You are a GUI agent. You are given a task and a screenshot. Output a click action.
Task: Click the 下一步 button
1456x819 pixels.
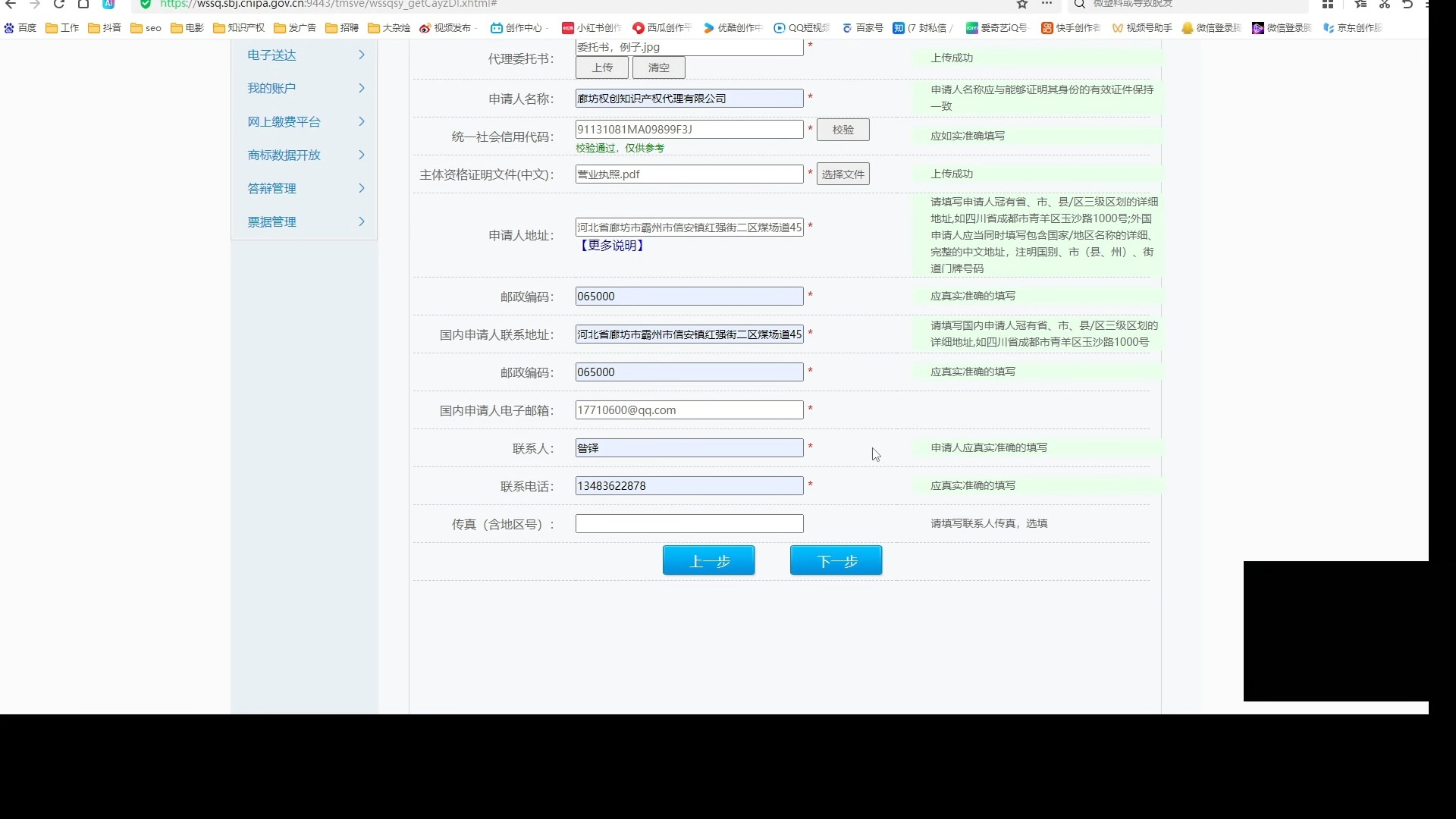tap(836, 560)
